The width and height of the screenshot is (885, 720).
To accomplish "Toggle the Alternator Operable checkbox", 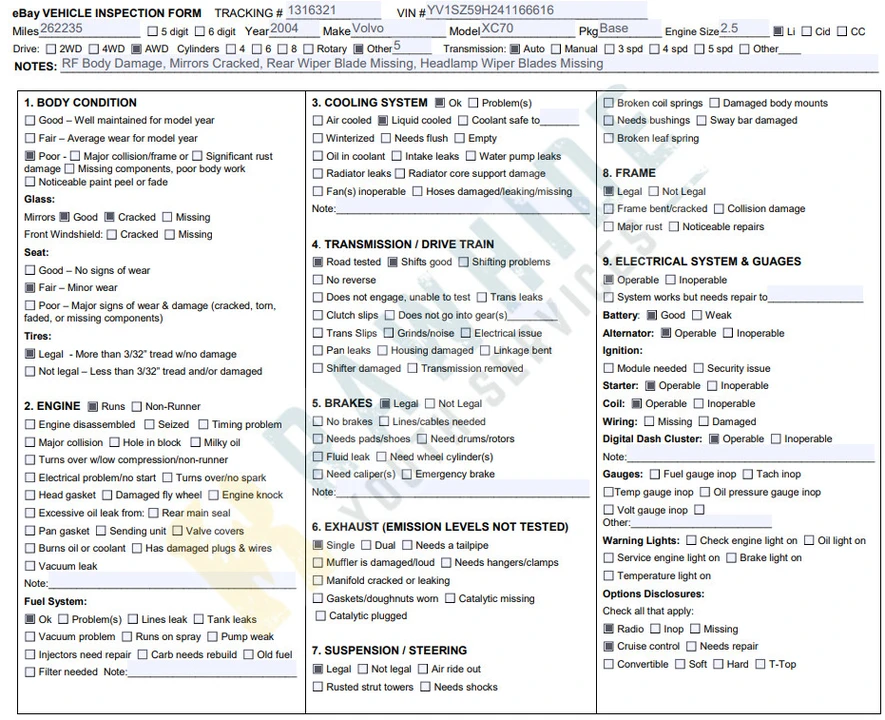I will 666,333.
